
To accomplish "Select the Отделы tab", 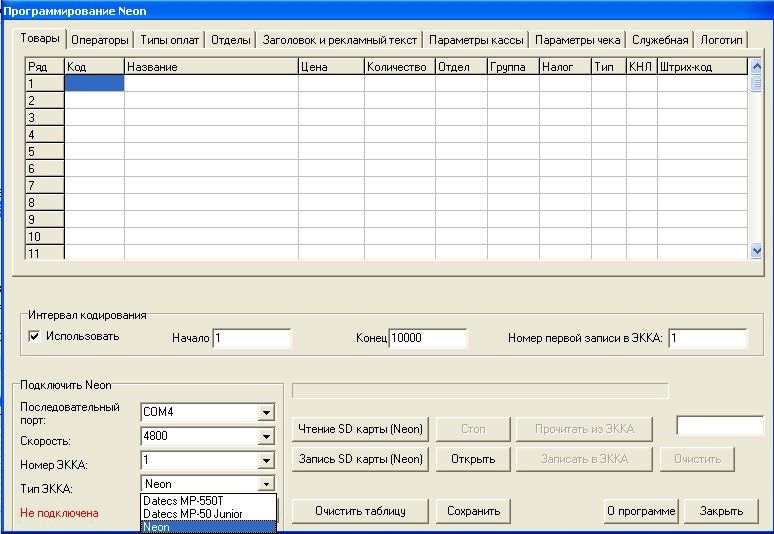I will click(x=231, y=40).
